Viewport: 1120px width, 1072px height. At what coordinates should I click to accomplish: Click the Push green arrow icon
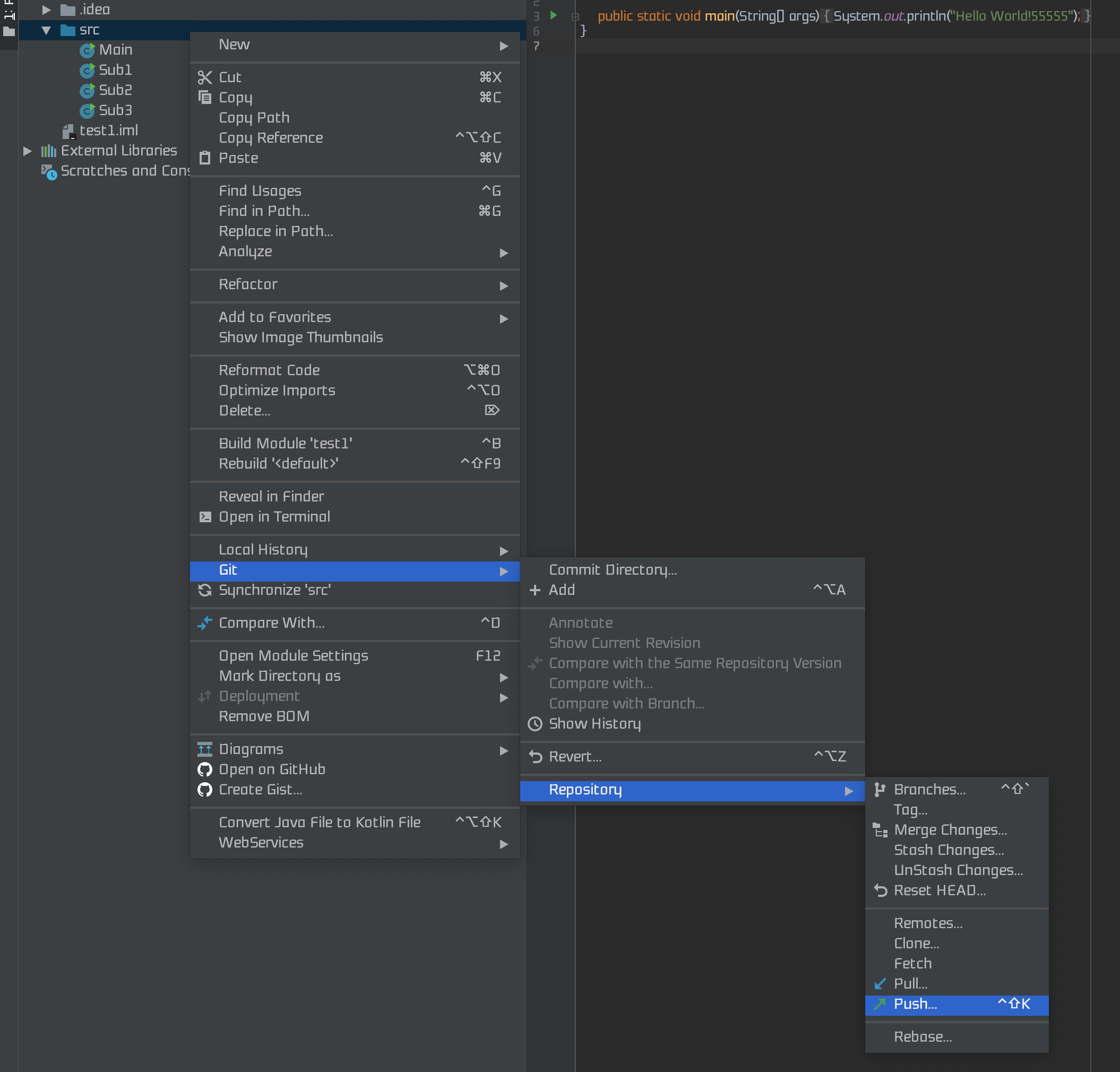coord(880,1004)
